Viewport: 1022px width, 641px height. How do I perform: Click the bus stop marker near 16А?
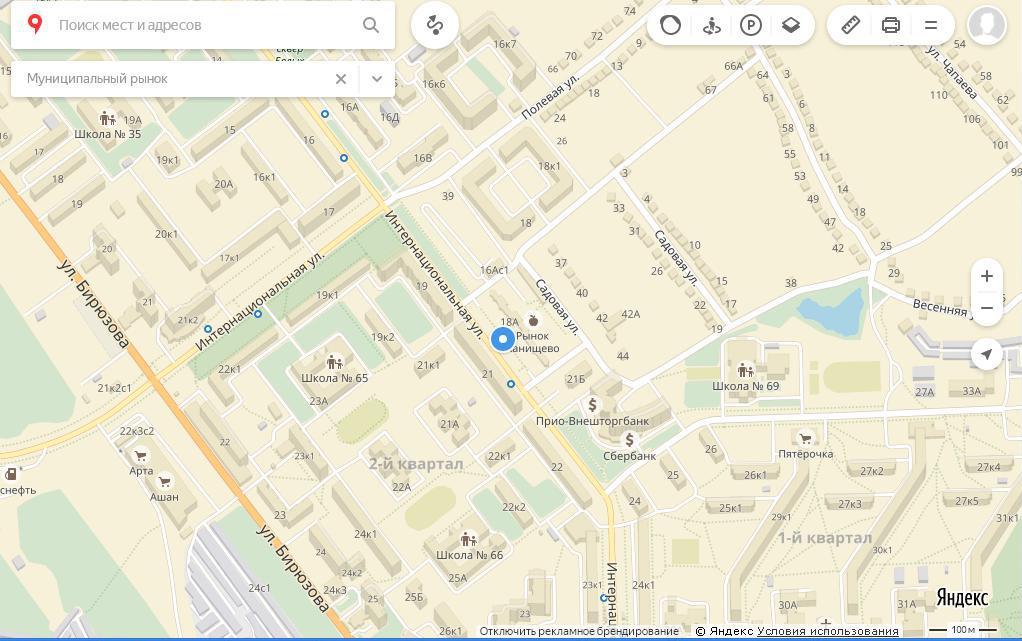(325, 114)
